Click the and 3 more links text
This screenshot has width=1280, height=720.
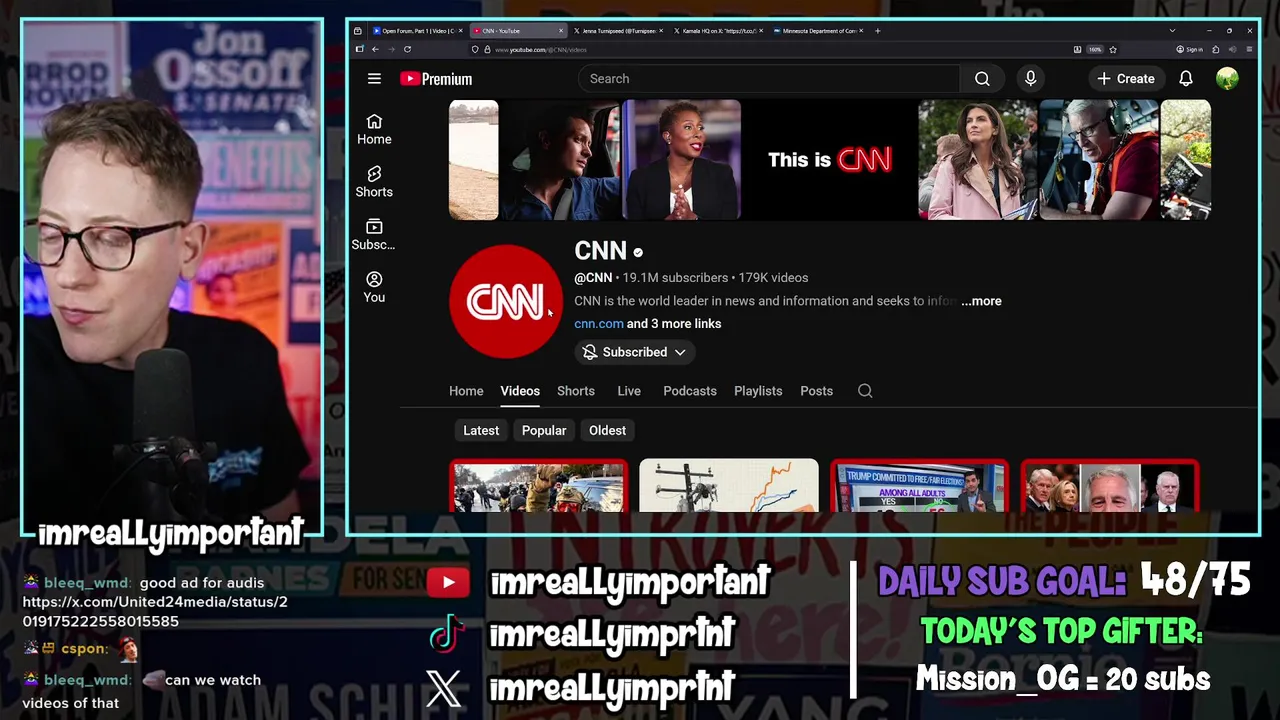point(674,324)
